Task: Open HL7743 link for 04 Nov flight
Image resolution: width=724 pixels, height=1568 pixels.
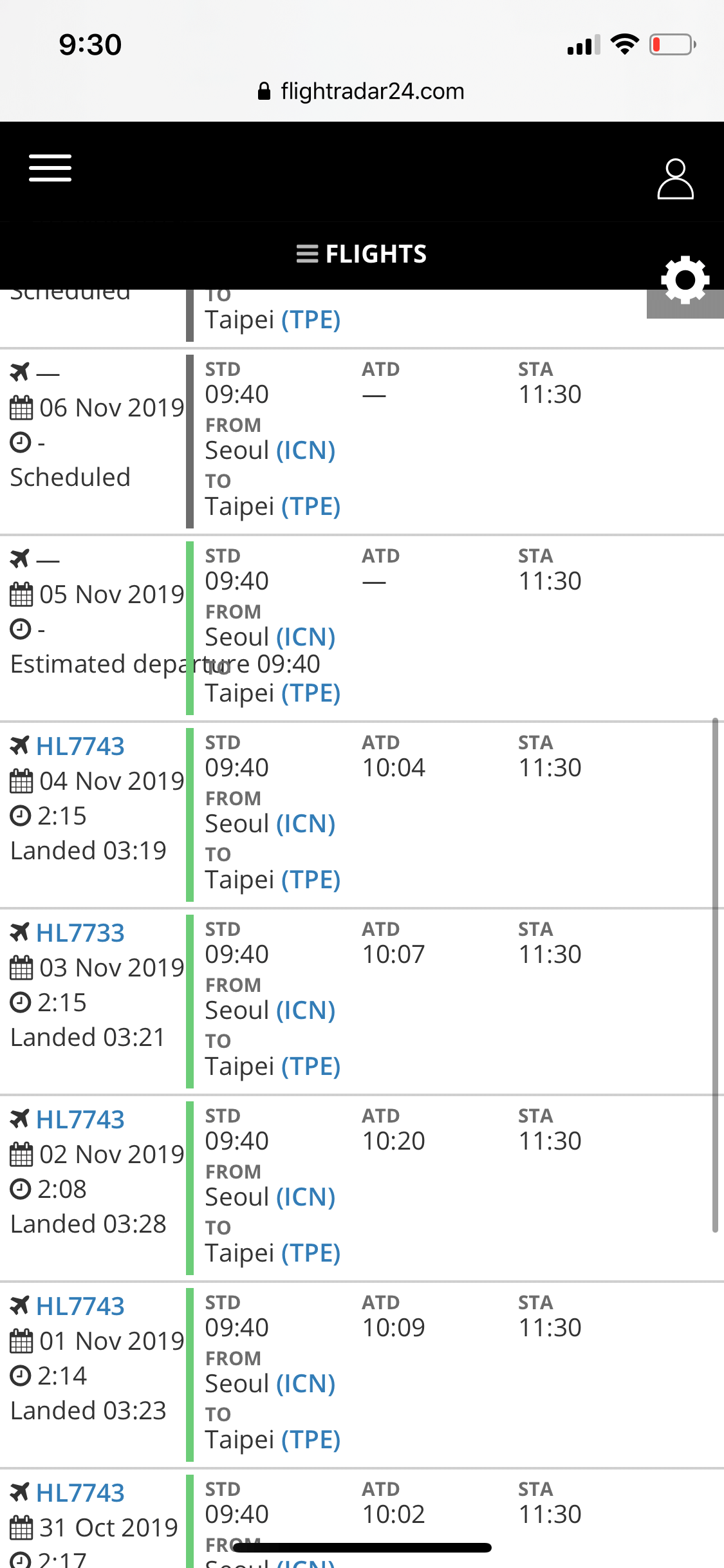Action: click(x=80, y=746)
